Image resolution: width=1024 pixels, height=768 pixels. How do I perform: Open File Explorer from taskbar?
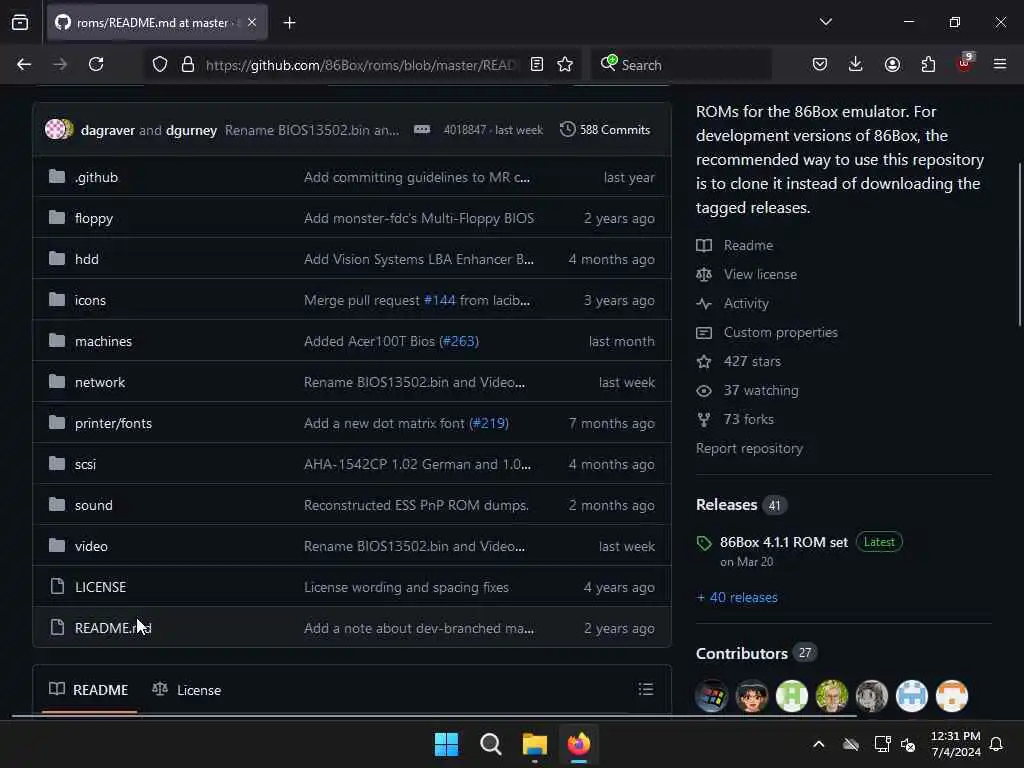coord(534,744)
